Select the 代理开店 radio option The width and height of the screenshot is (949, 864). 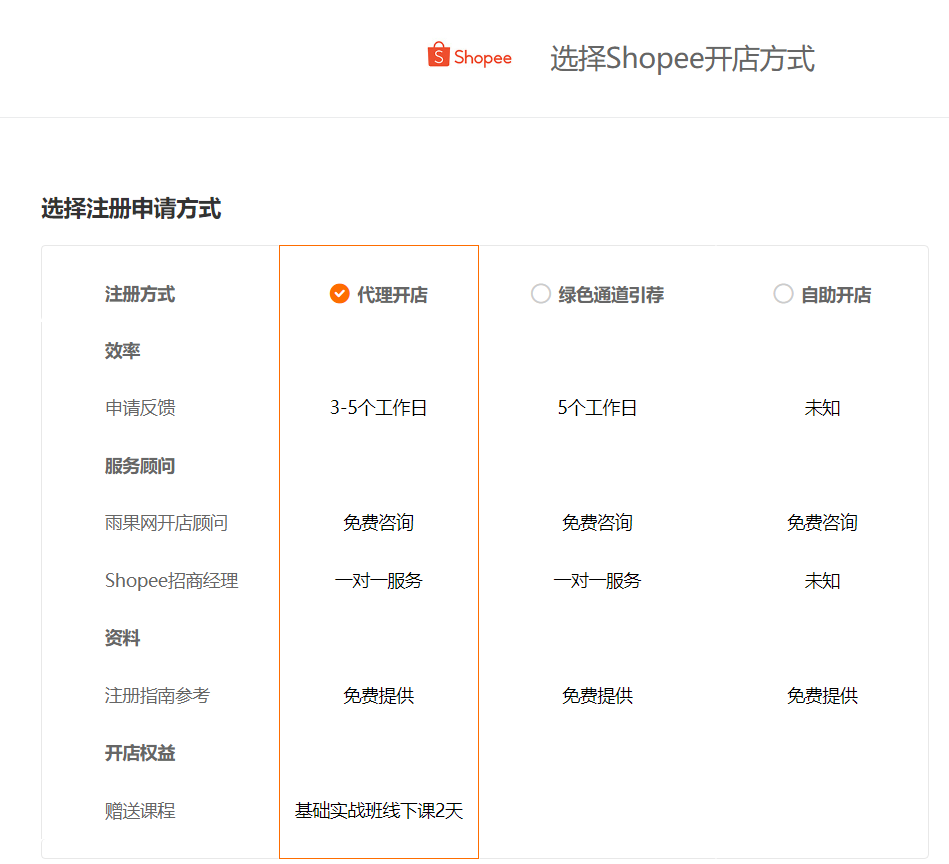339,294
